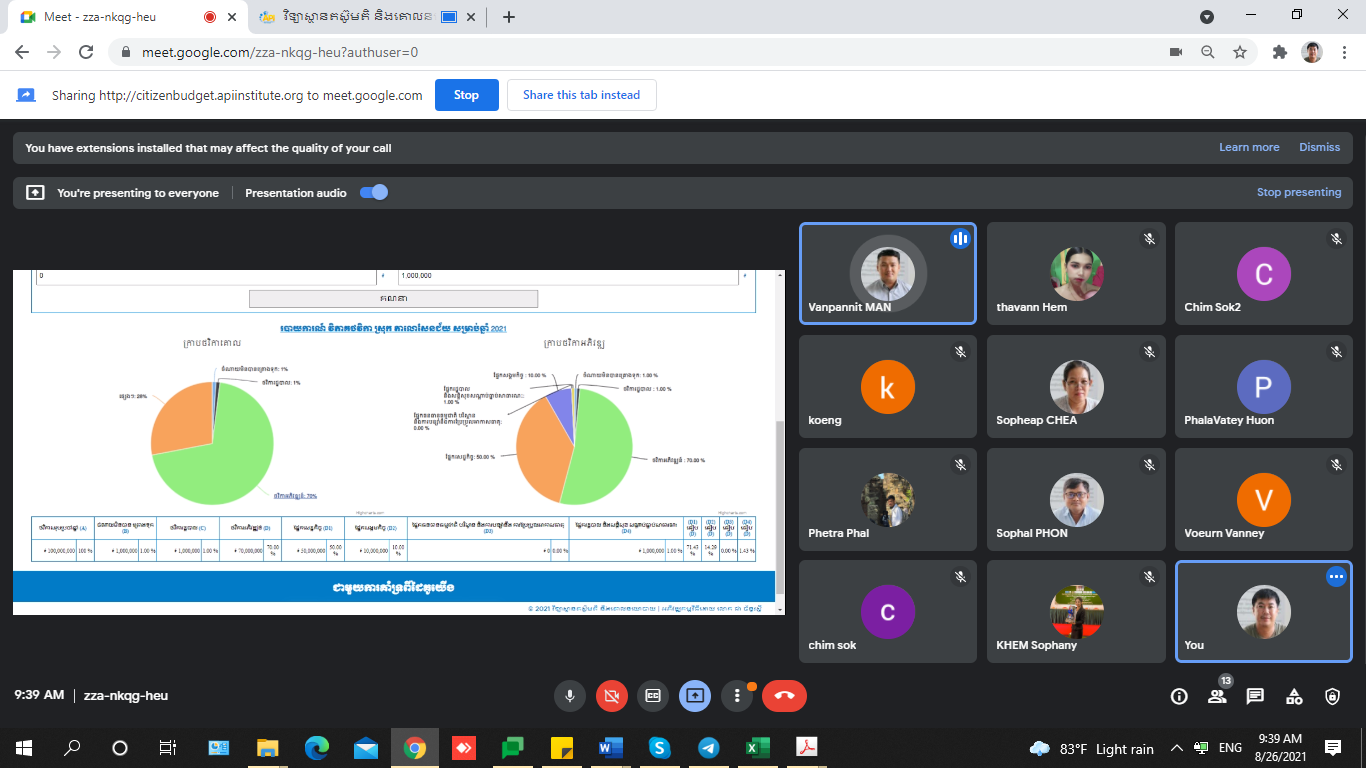Open the chat with everyone panel

coord(1255,696)
